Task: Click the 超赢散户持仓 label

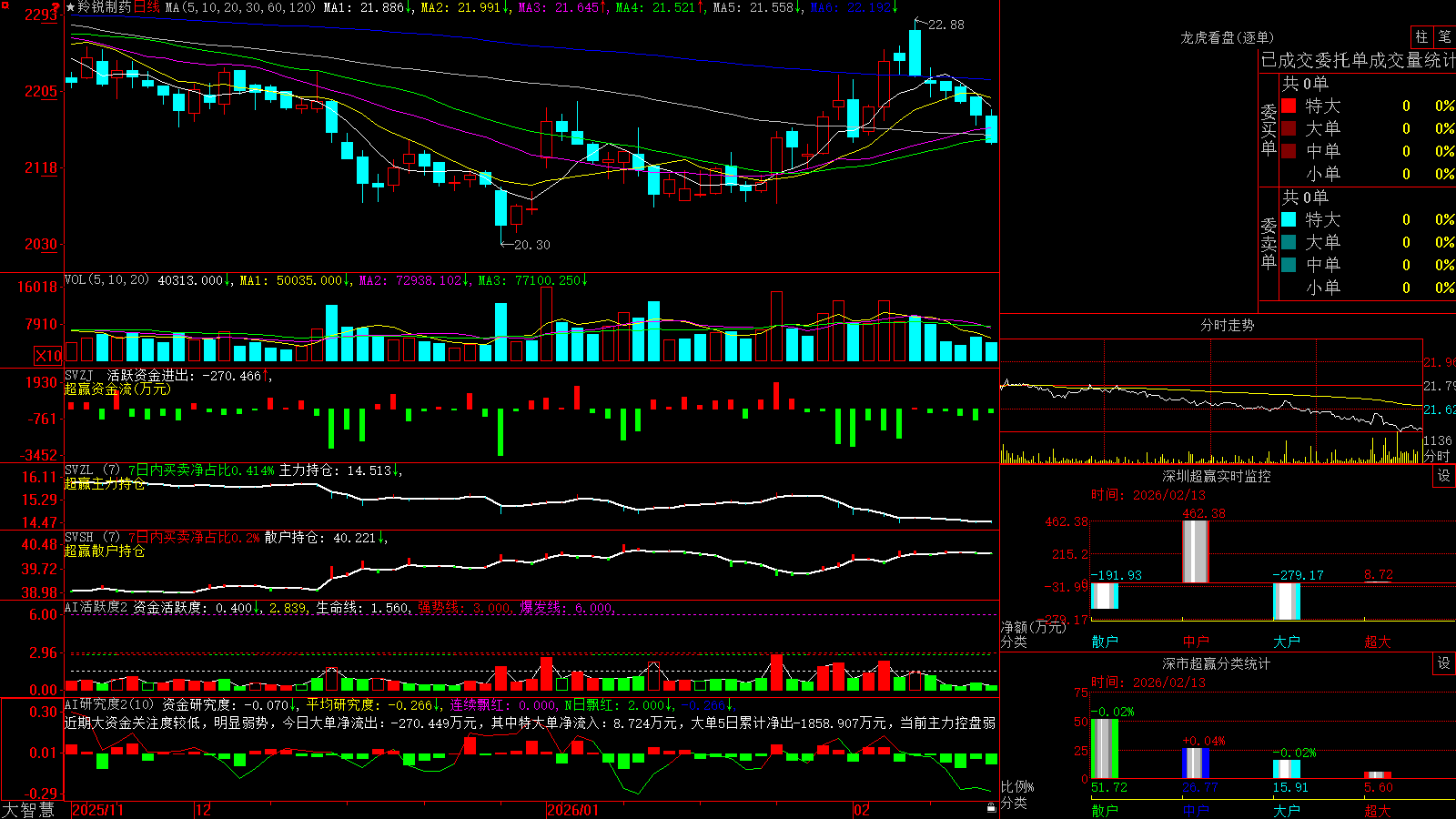Action: [x=105, y=551]
